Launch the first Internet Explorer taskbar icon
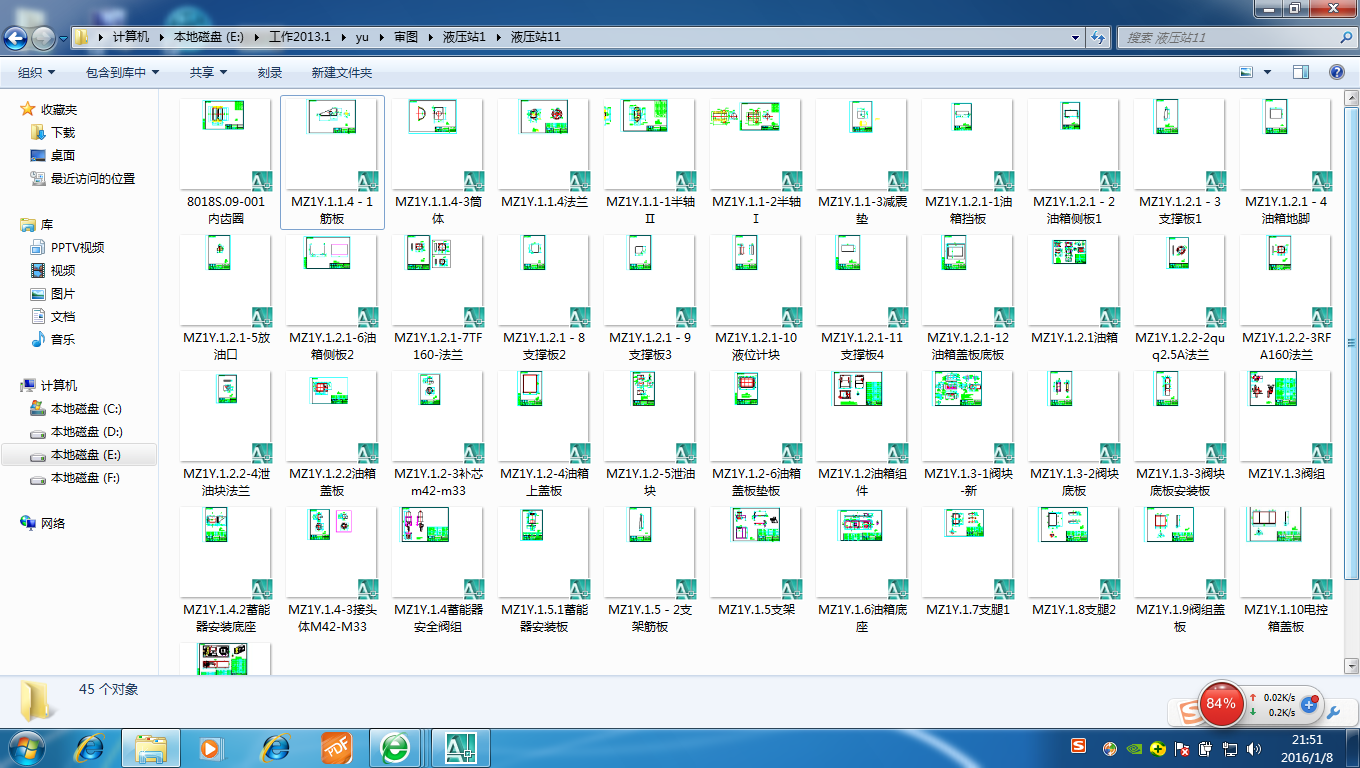The image size is (1360, 768). click(90, 747)
